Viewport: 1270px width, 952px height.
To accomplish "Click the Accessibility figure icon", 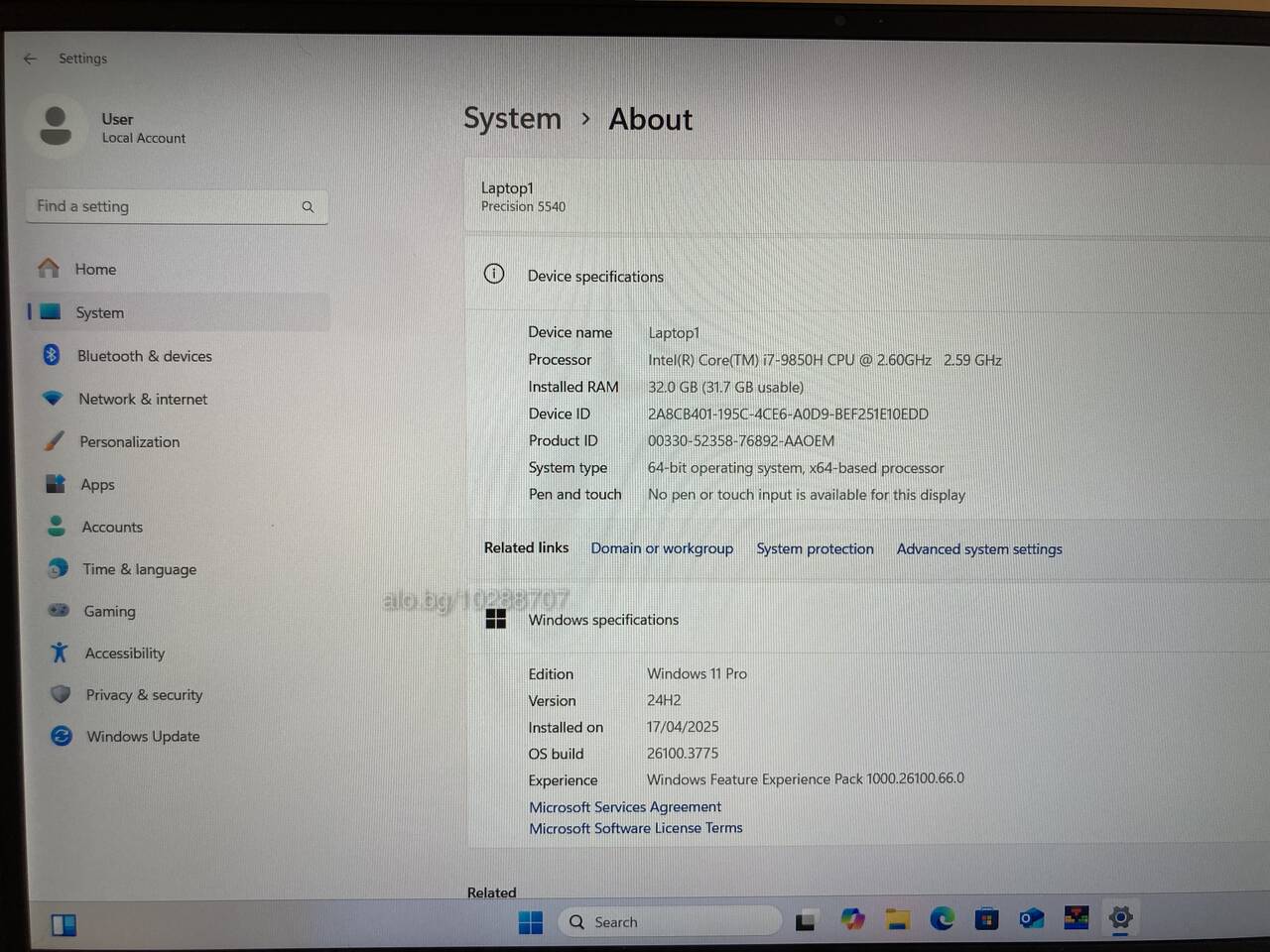I will coord(60,652).
